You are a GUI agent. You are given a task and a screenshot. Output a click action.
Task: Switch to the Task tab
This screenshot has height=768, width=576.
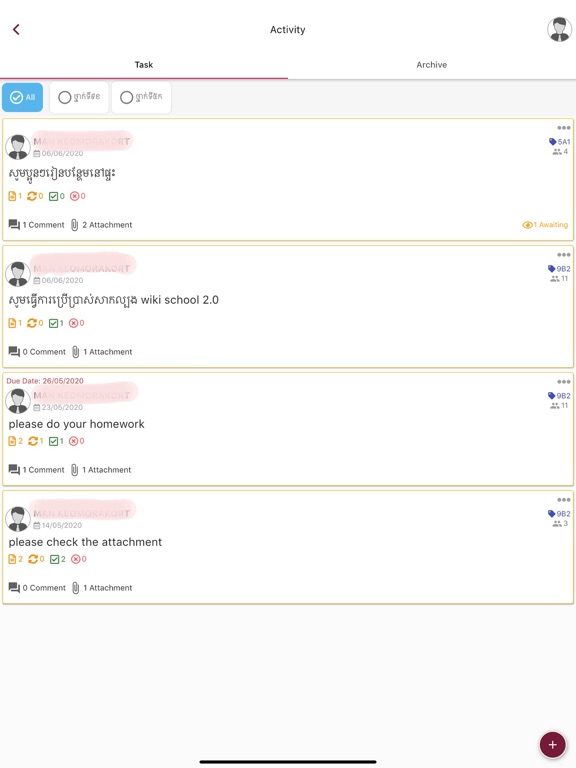144,65
